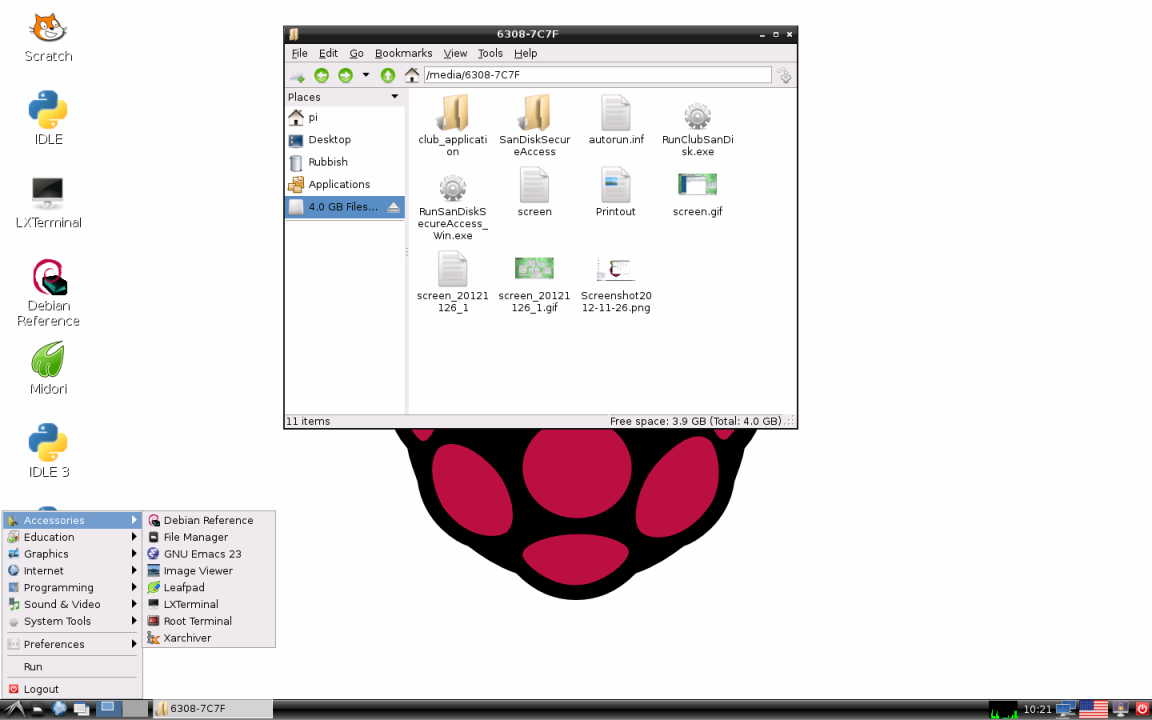
Task: Select the screen_20121126_1 text file
Action: tap(453, 282)
